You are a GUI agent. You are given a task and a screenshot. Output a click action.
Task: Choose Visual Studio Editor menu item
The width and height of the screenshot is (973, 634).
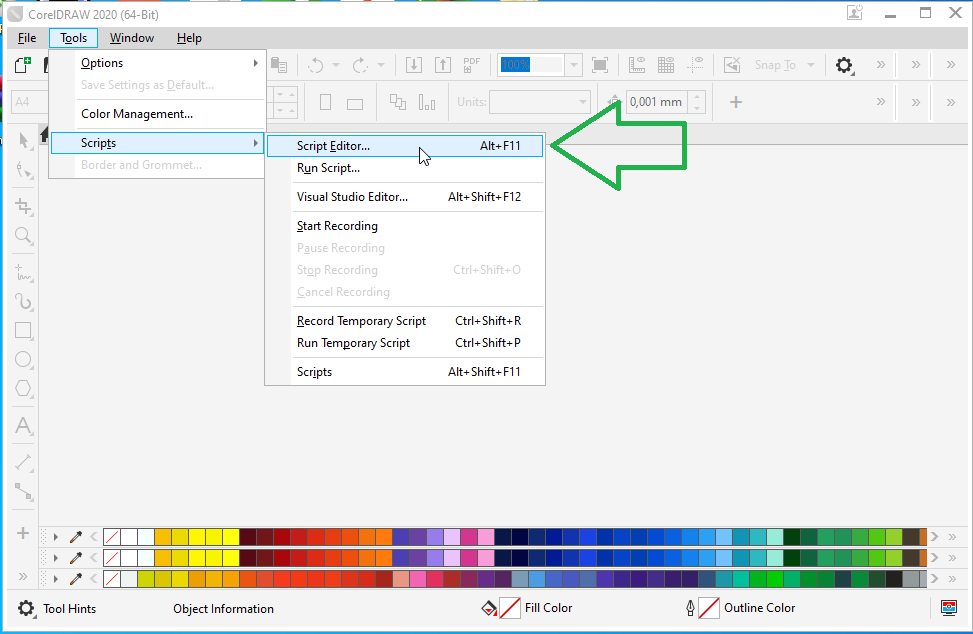[x=405, y=197]
